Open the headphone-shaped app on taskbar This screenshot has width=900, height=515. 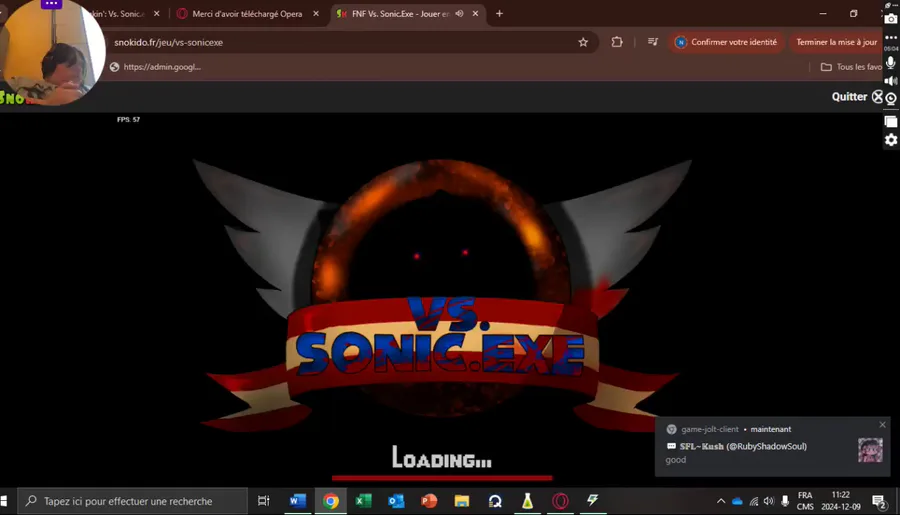(x=495, y=501)
